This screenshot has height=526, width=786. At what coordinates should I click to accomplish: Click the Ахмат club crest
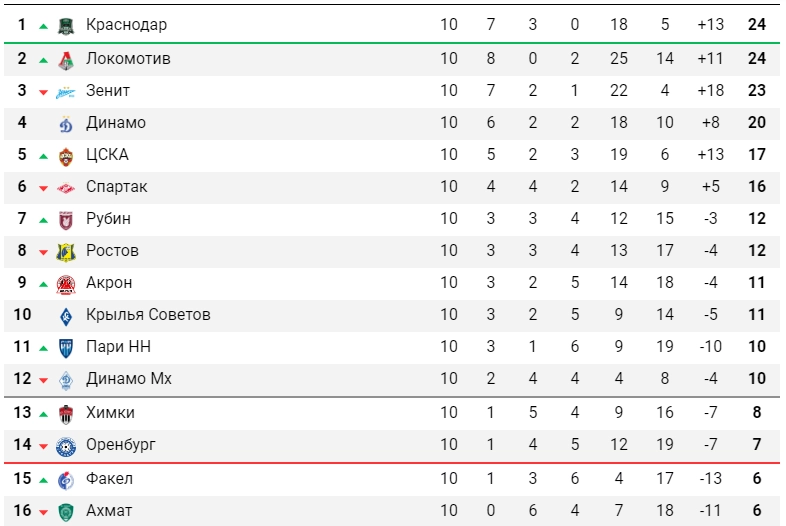click(66, 511)
